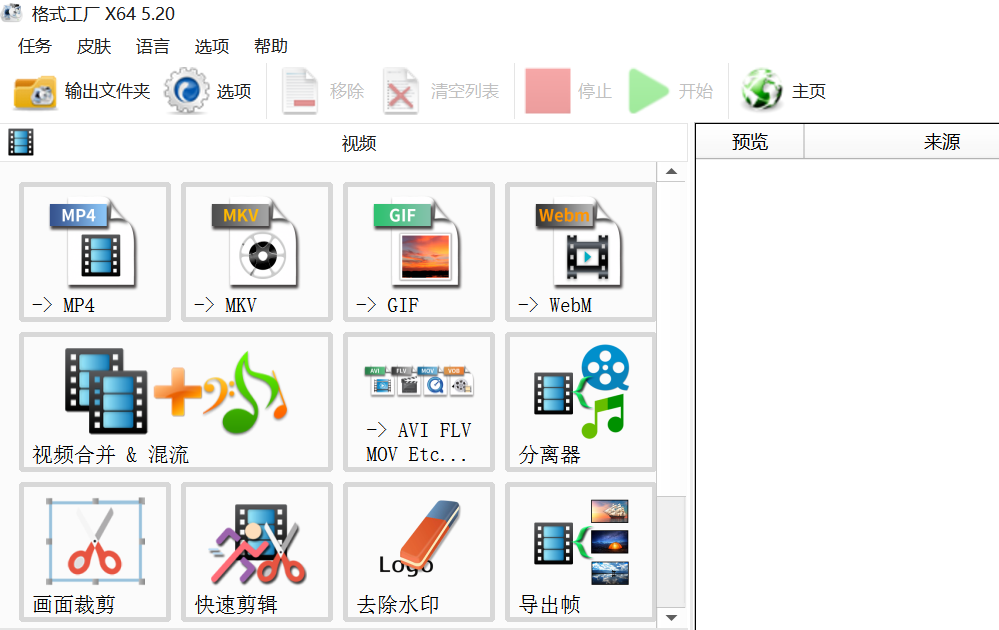Open the MKV conversion tile
Image resolution: width=999 pixels, height=630 pixels.
[x=257, y=252]
